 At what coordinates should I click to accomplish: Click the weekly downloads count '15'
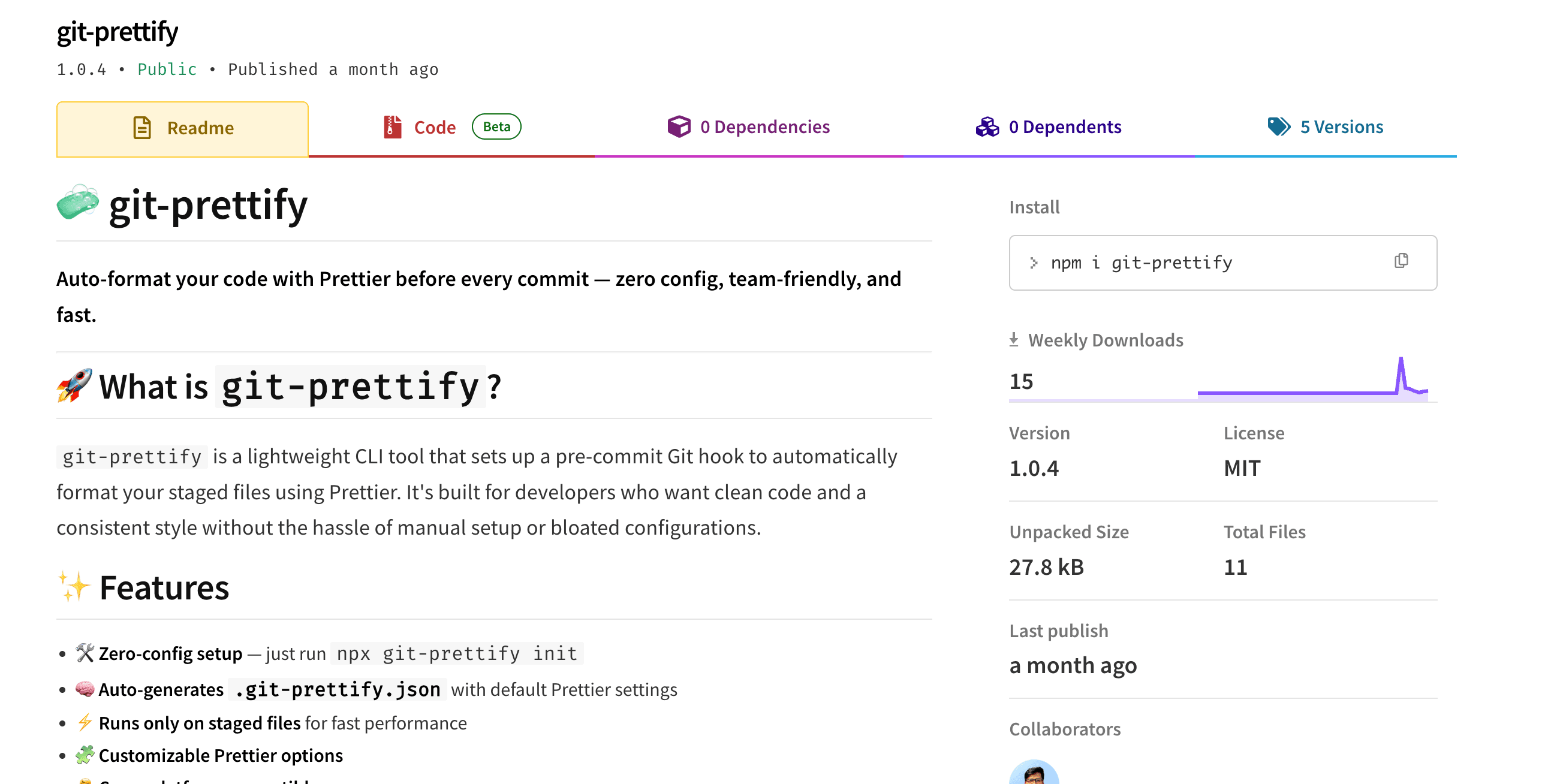click(1021, 381)
